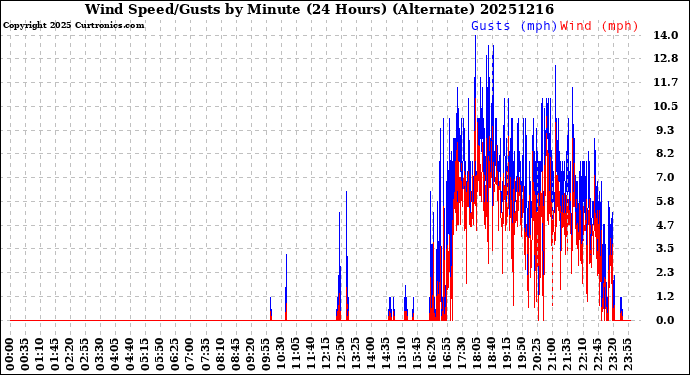Click the 14:35 time axis label
Screen dimensions: 690x375
(x=385, y=355)
